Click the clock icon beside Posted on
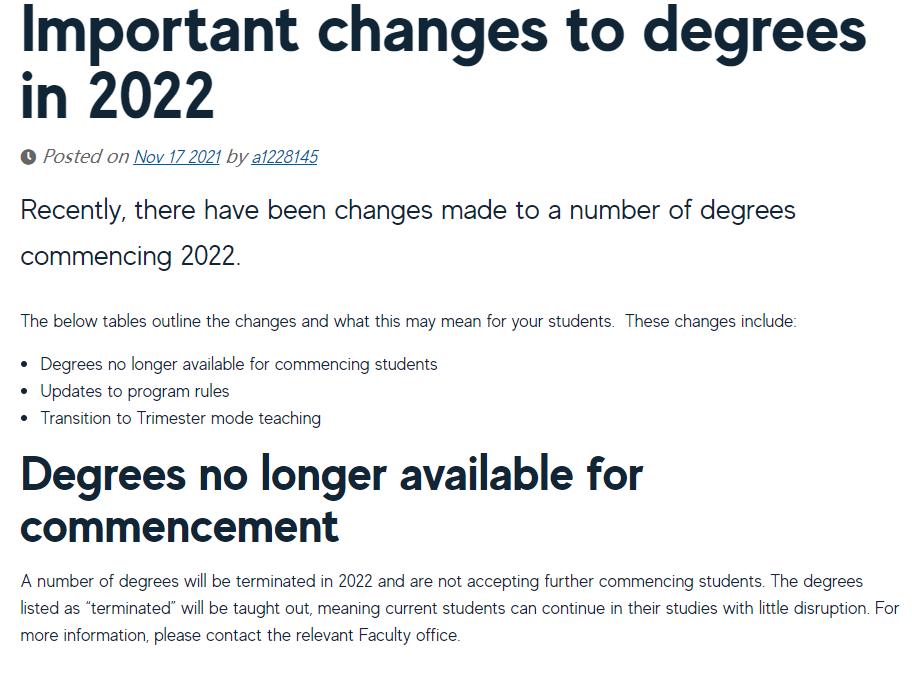The height and width of the screenshot is (675, 912). pos(28,157)
